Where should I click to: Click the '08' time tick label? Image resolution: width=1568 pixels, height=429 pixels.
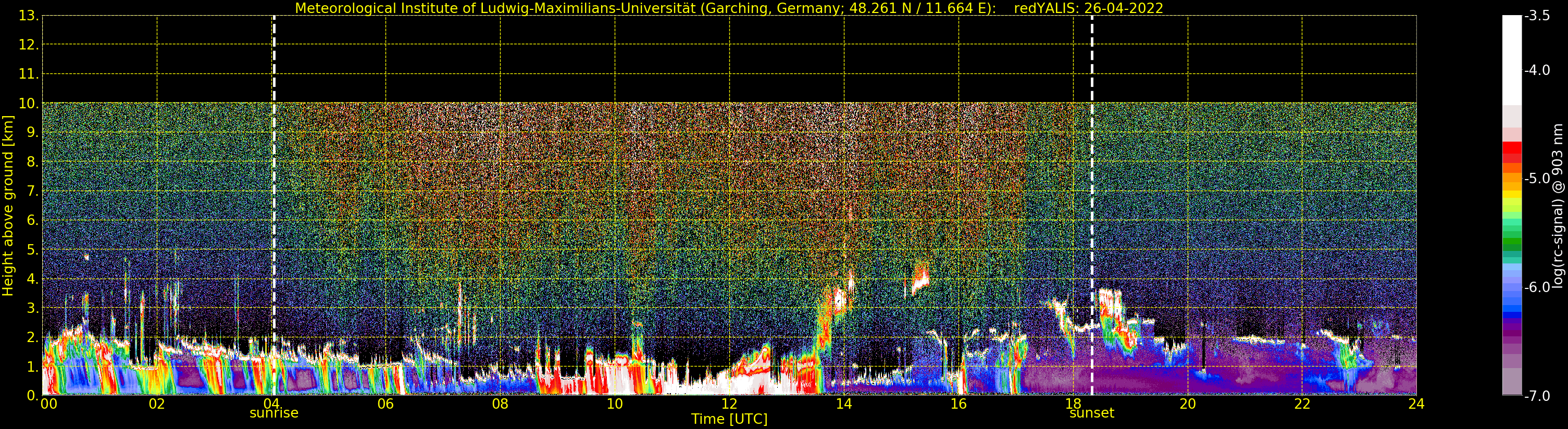500,404
